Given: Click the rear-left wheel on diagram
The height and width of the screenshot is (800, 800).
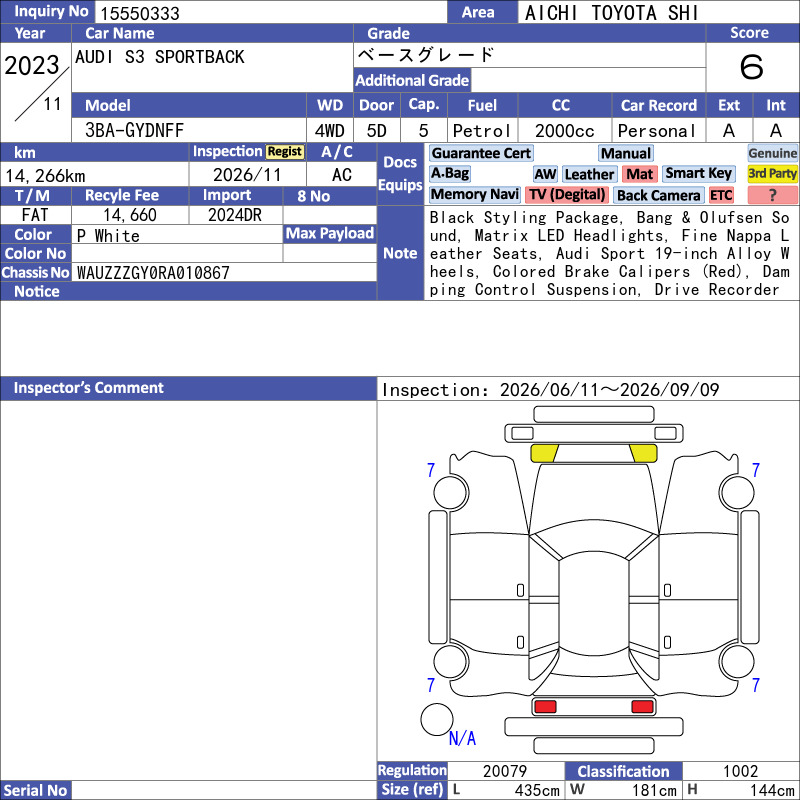Looking at the screenshot, I should click(451, 662).
